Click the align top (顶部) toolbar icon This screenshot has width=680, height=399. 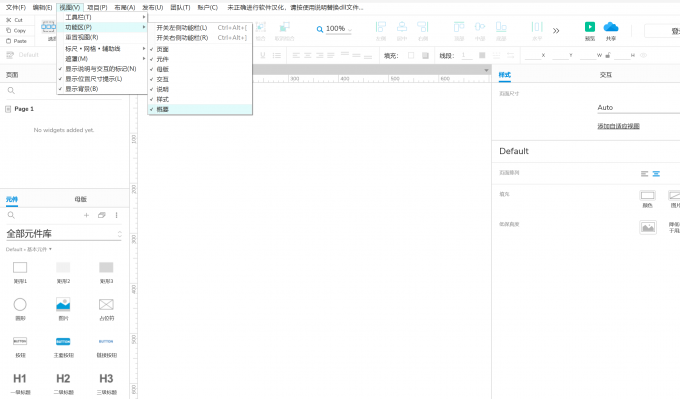pyautogui.click(x=459, y=27)
